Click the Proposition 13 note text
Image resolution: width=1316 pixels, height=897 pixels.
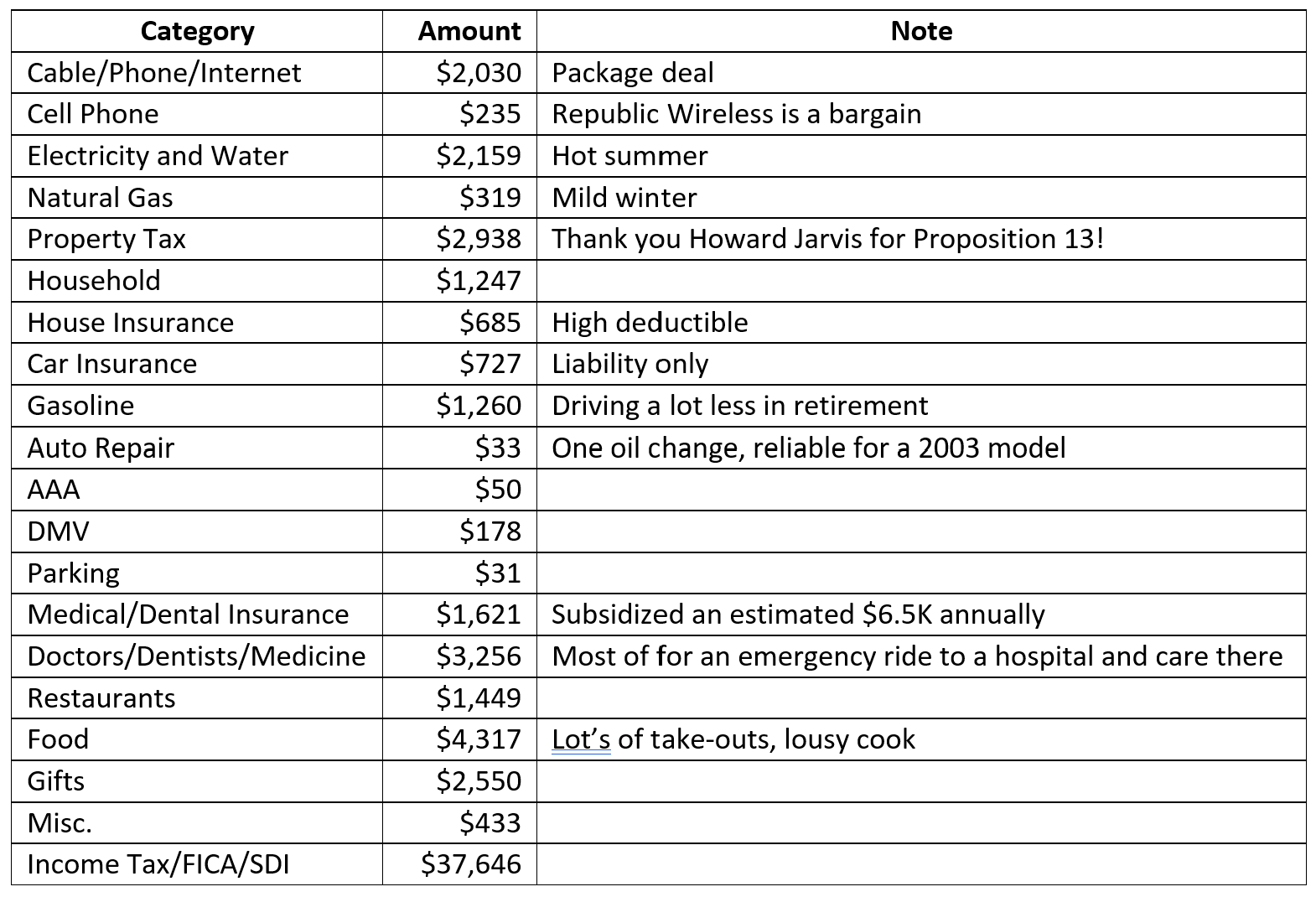coord(828,239)
